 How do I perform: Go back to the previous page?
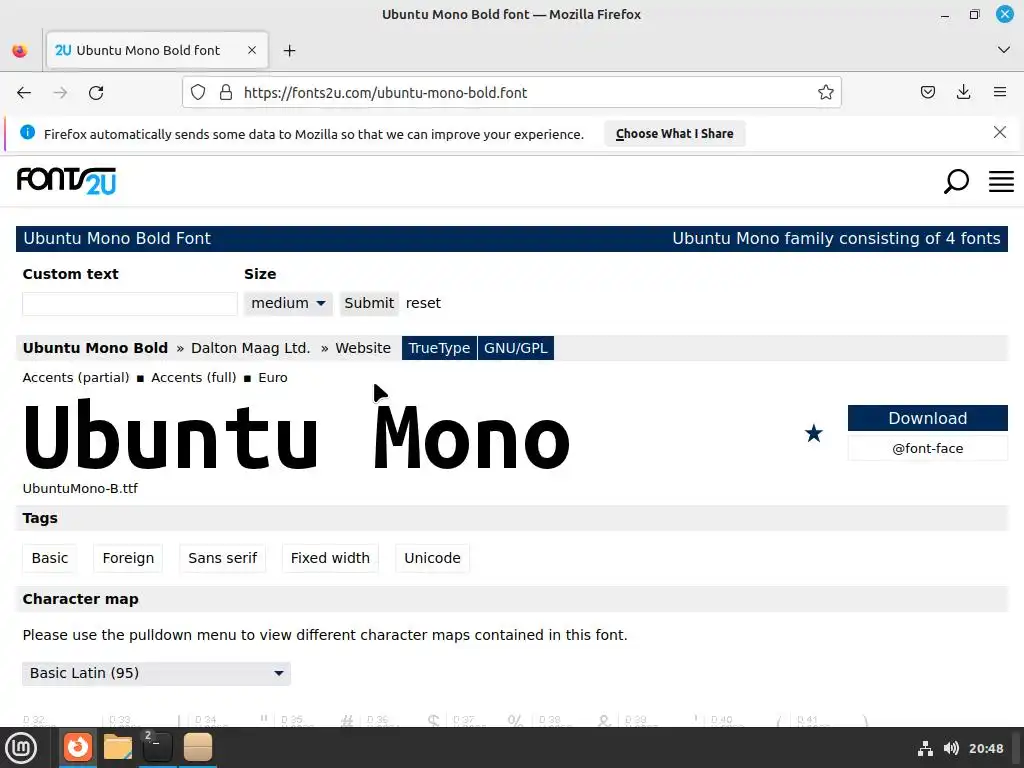pyautogui.click(x=24, y=93)
